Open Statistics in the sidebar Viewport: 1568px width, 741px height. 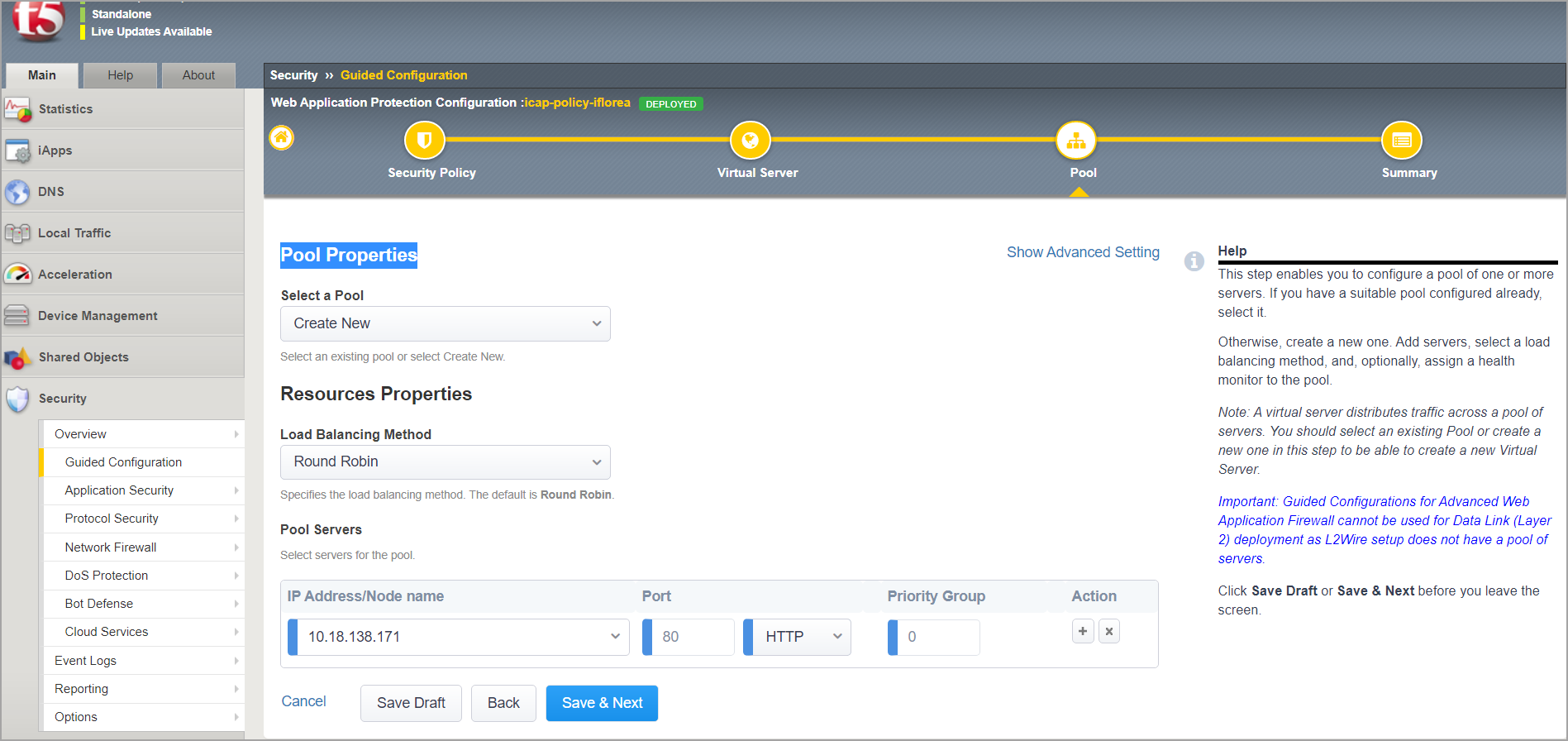(65, 109)
